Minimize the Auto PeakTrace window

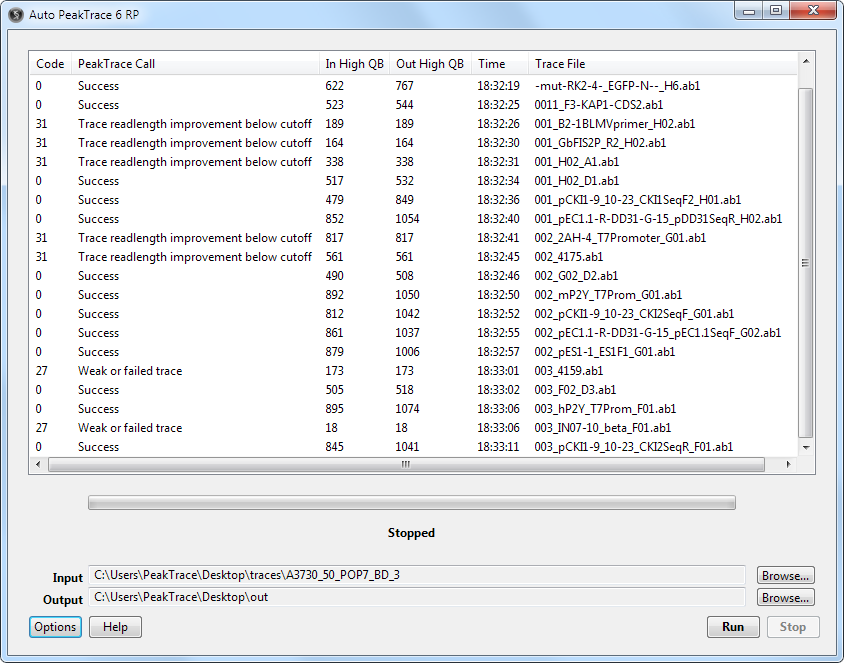point(749,11)
